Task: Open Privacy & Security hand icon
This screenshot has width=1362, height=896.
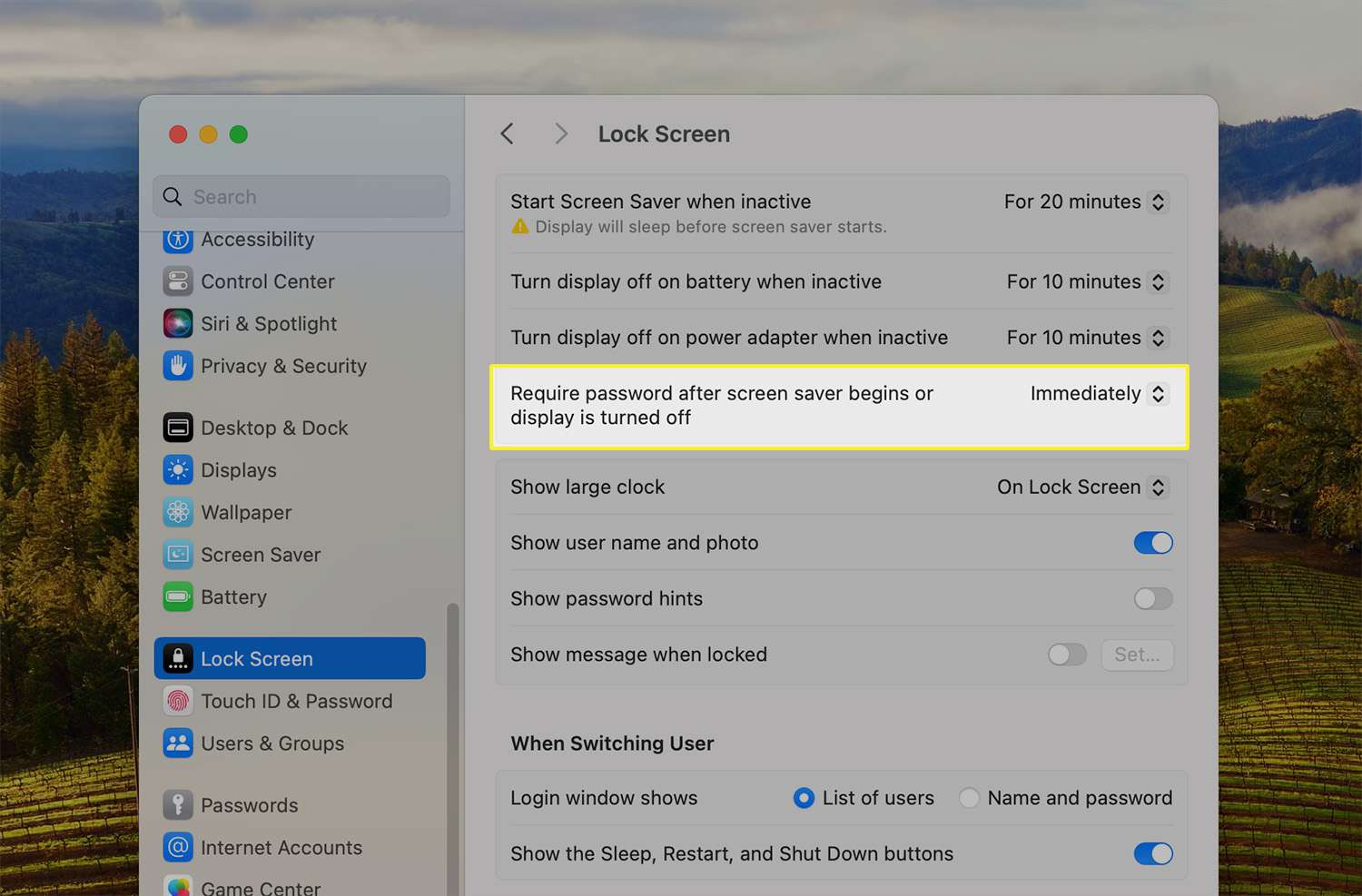Action: coord(178,366)
